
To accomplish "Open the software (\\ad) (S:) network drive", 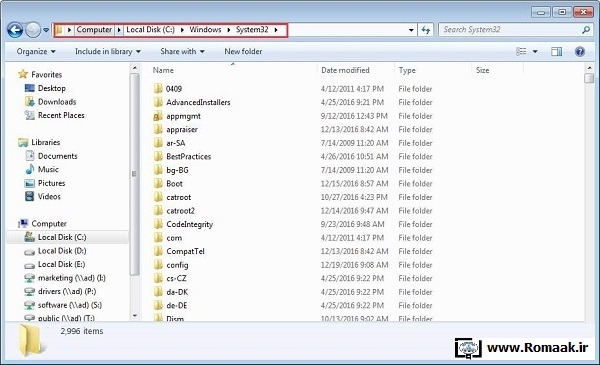I will click(70, 305).
